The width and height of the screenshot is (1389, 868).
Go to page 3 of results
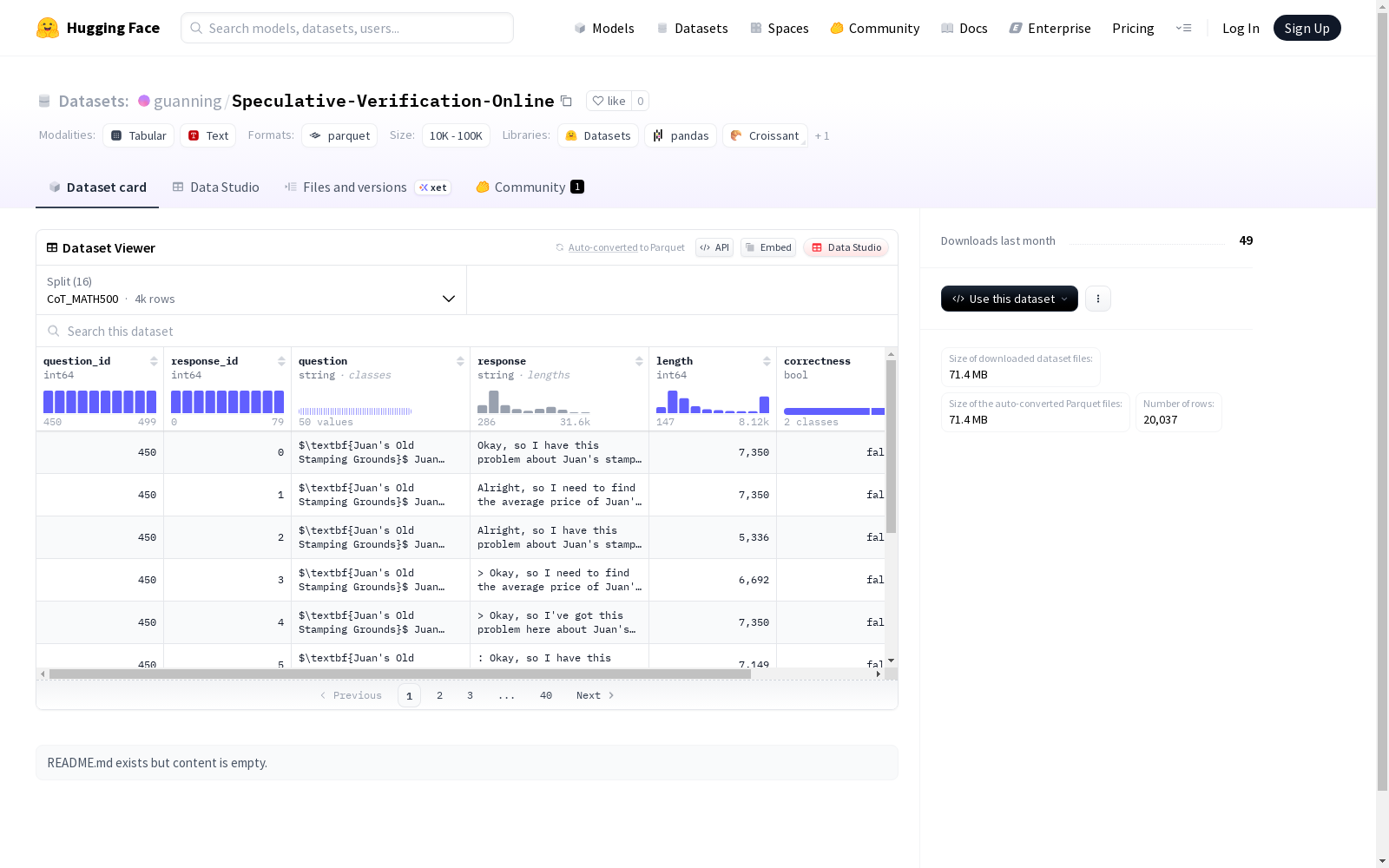pos(471,695)
